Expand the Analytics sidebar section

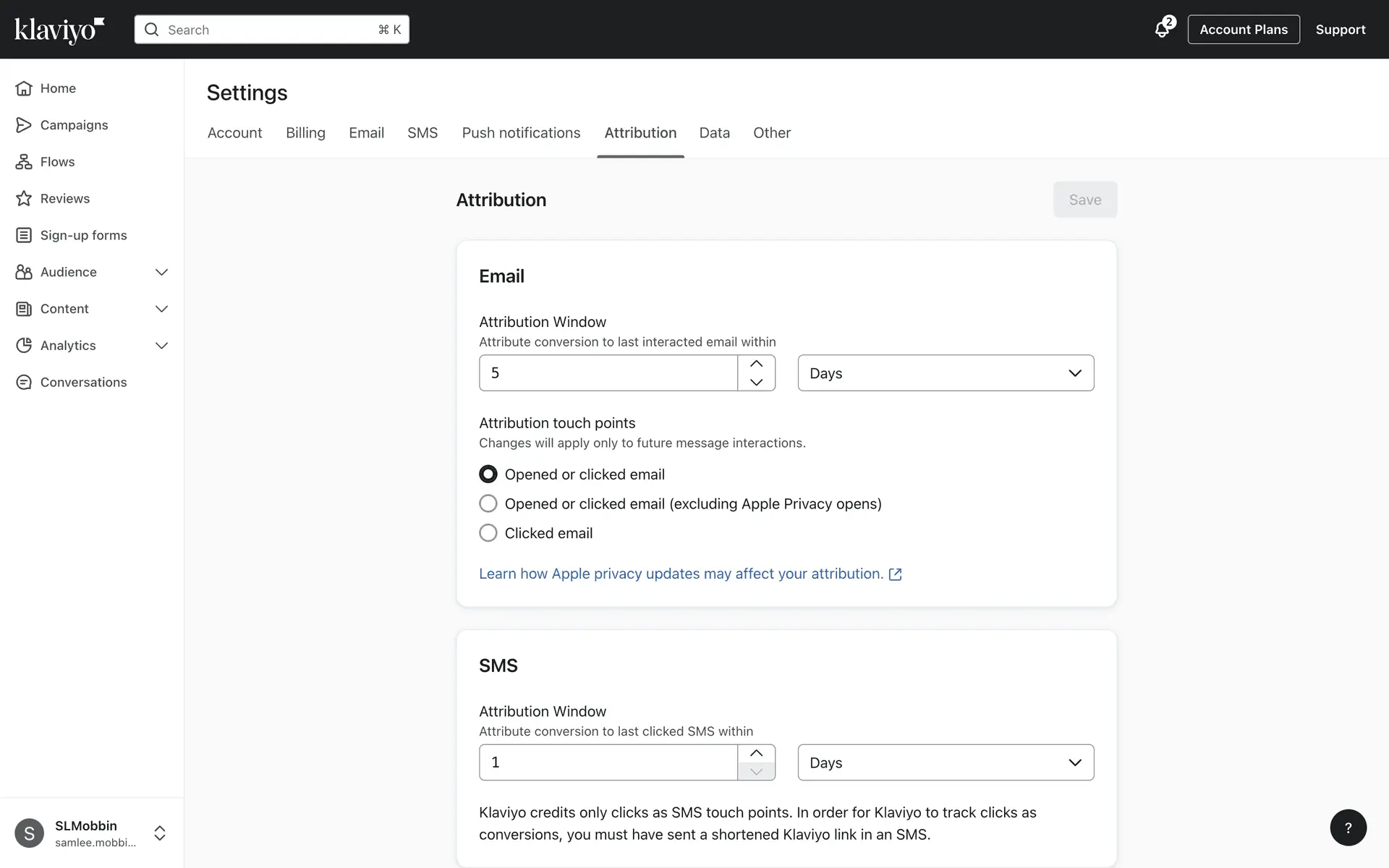tap(161, 346)
